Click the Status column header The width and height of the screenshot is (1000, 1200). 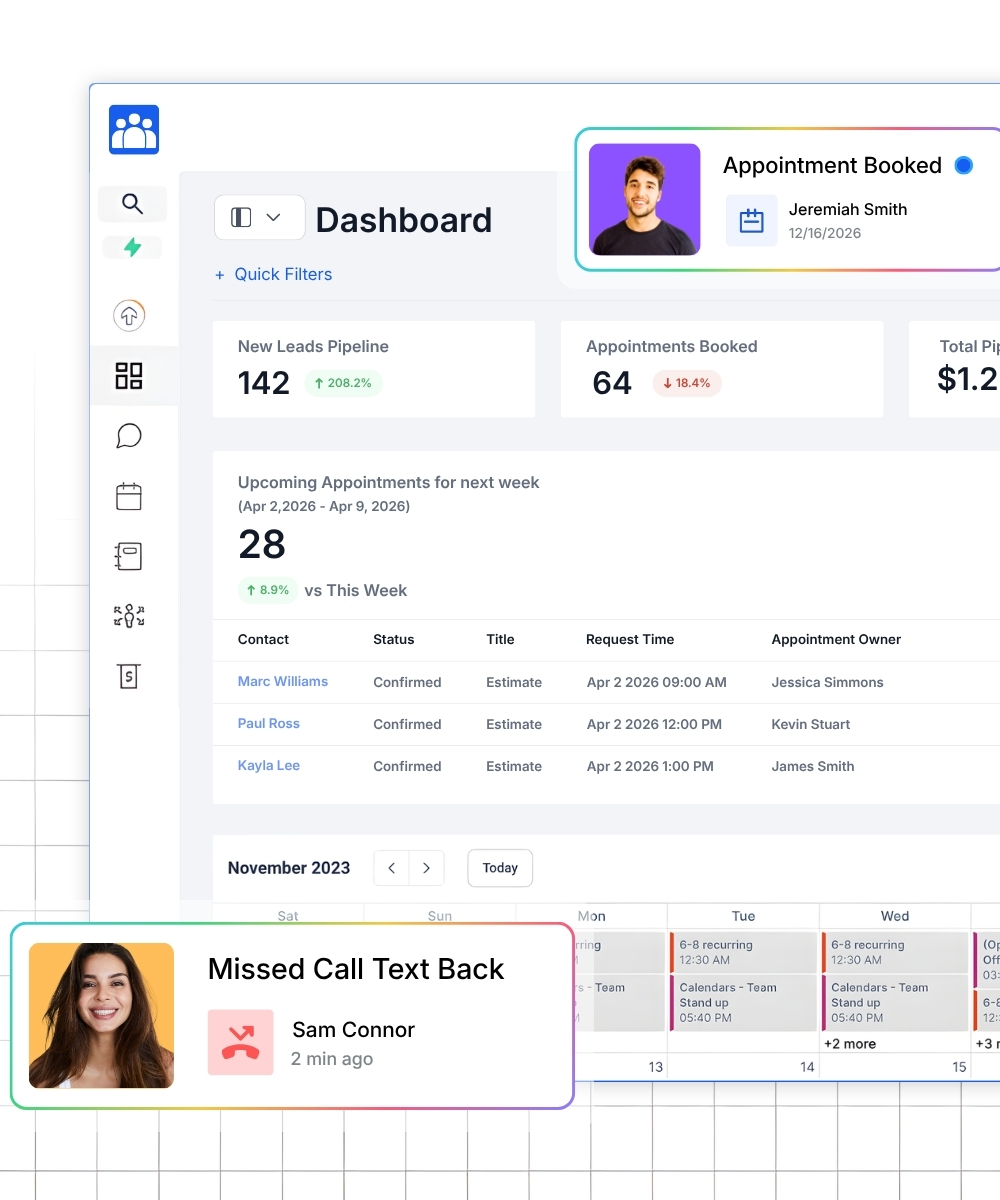[x=393, y=639]
